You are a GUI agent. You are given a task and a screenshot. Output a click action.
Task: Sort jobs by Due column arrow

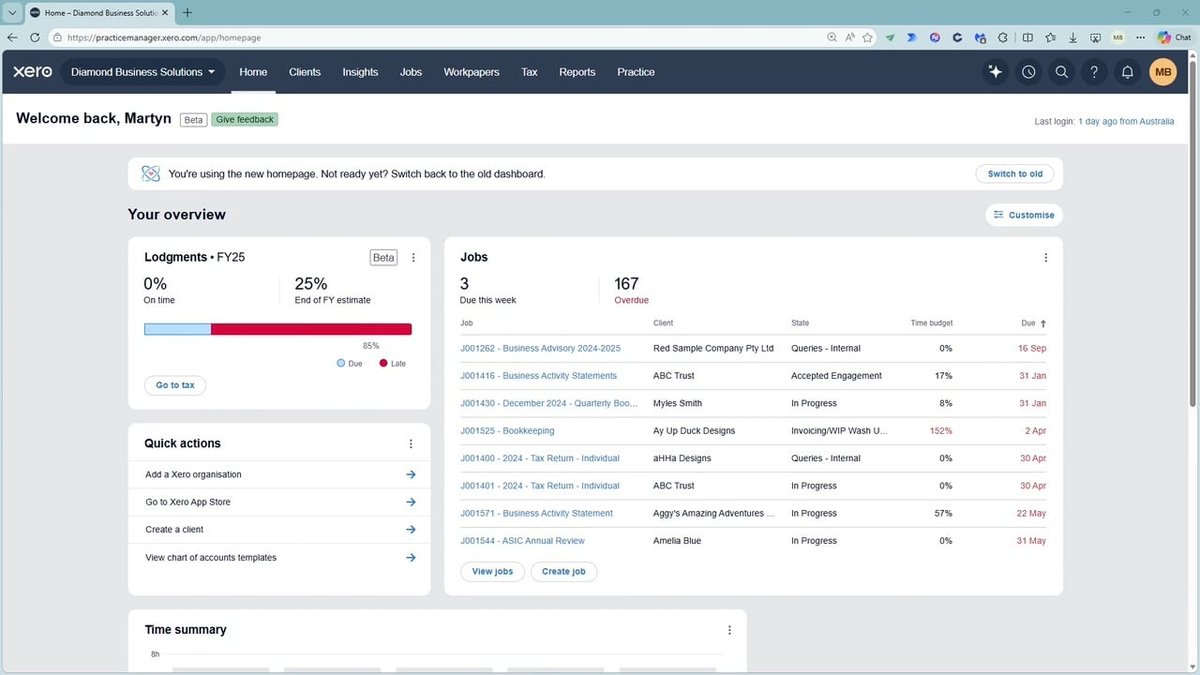click(x=1043, y=324)
